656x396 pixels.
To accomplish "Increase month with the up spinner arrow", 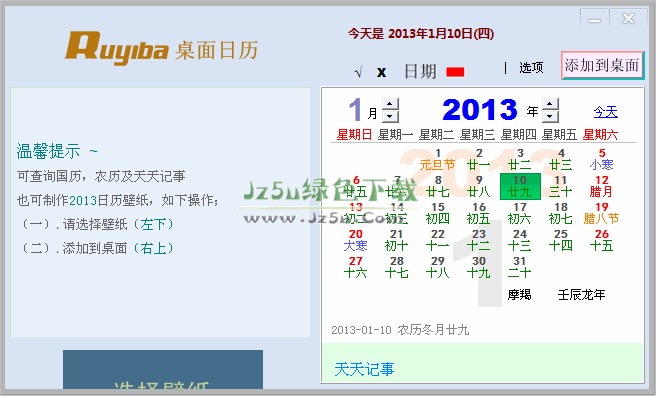I will pos(390,104).
